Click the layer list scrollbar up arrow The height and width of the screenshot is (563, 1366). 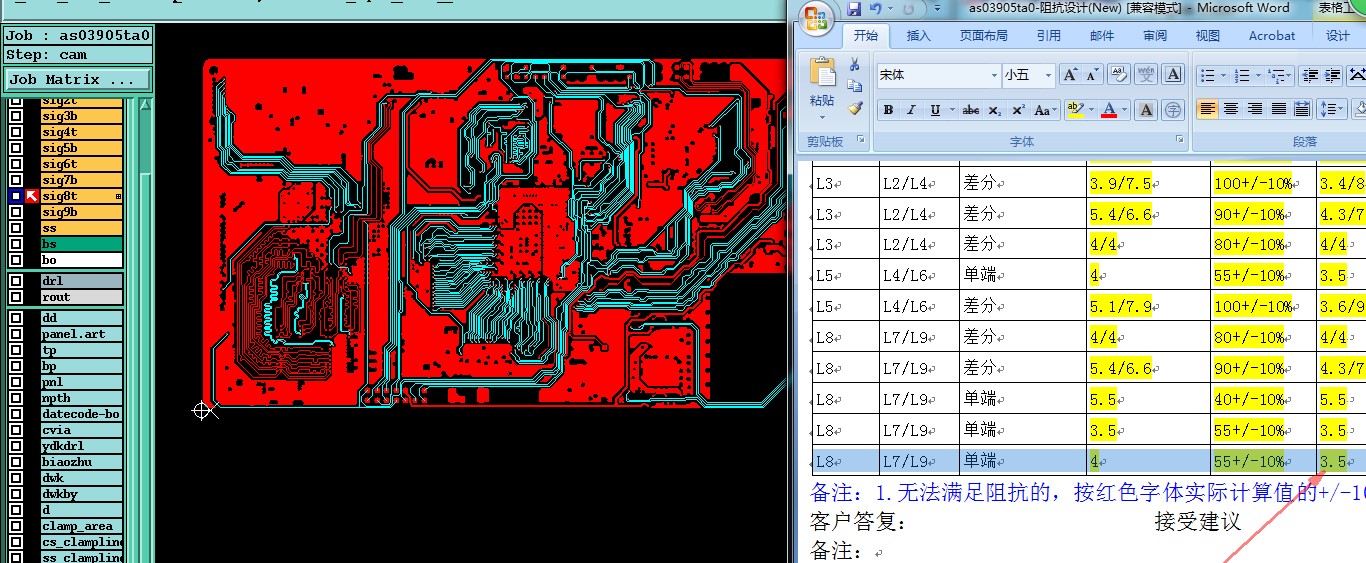[x=145, y=103]
